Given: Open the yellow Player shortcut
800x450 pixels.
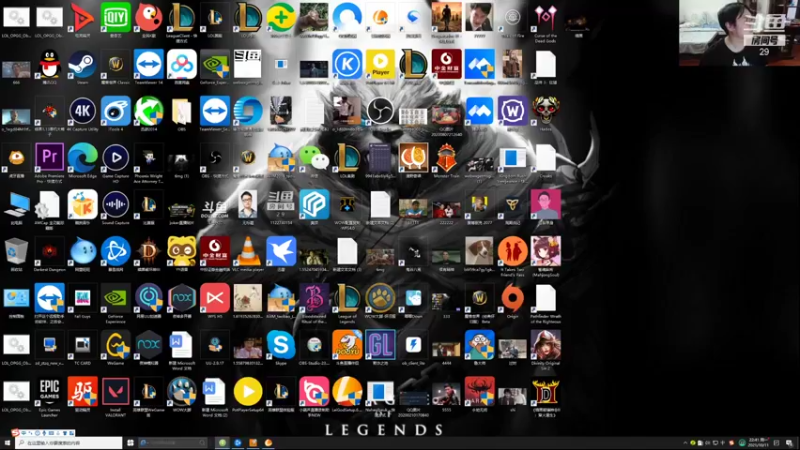Looking at the screenshot, I should pos(380,64).
